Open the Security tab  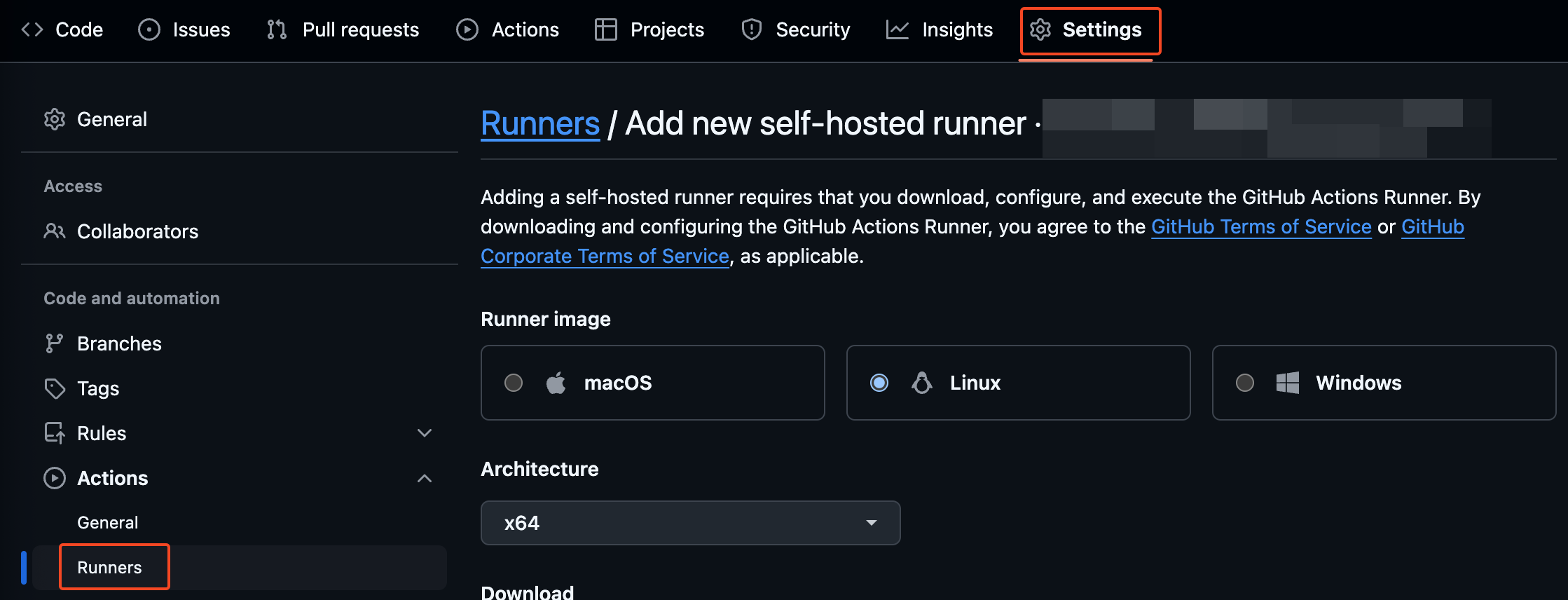795,29
